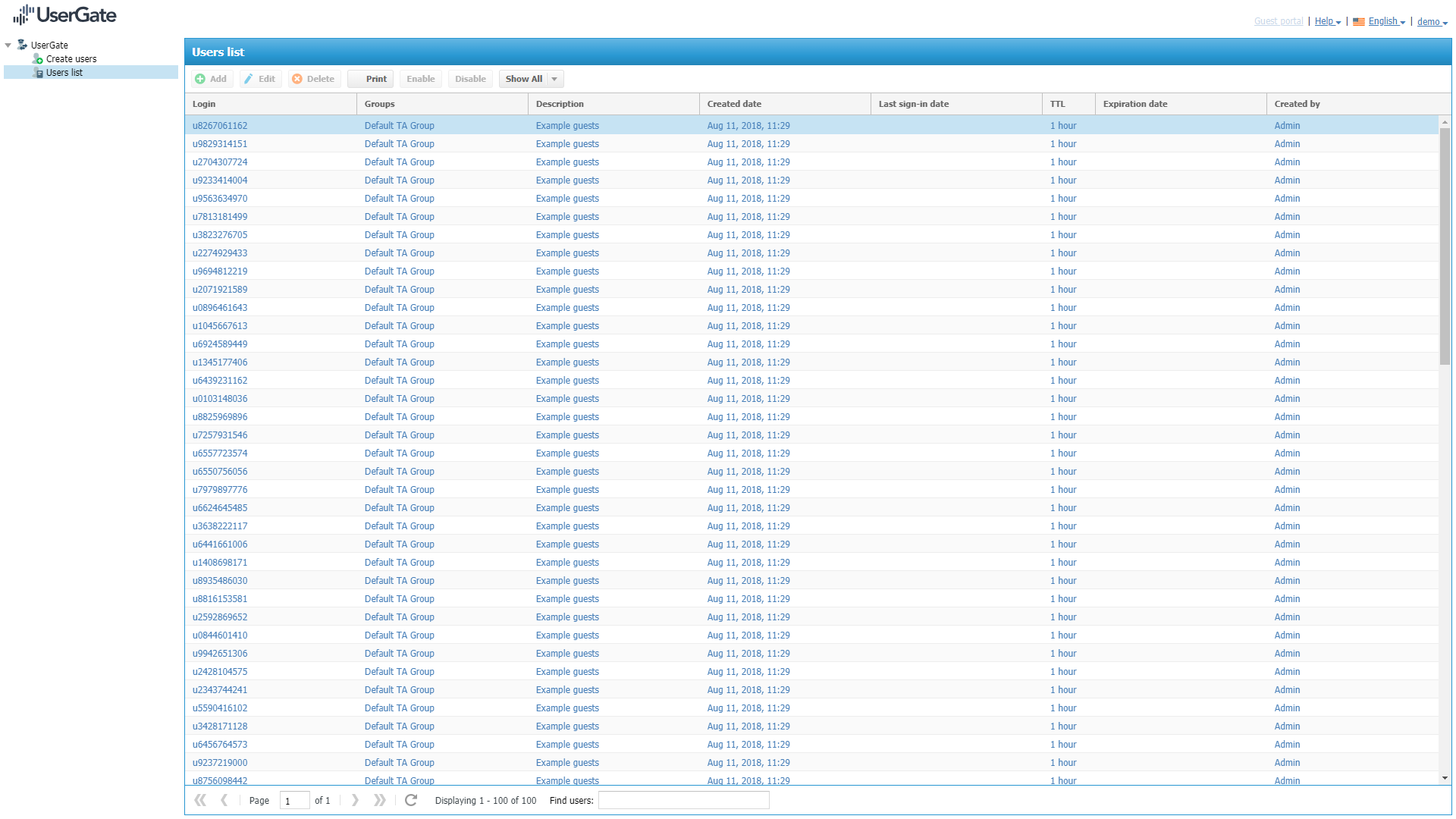Image resolution: width=1456 pixels, height=819 pixels.
Task: Click the vertical scrollbar down arrow
Action: (x=1445, y=778)
